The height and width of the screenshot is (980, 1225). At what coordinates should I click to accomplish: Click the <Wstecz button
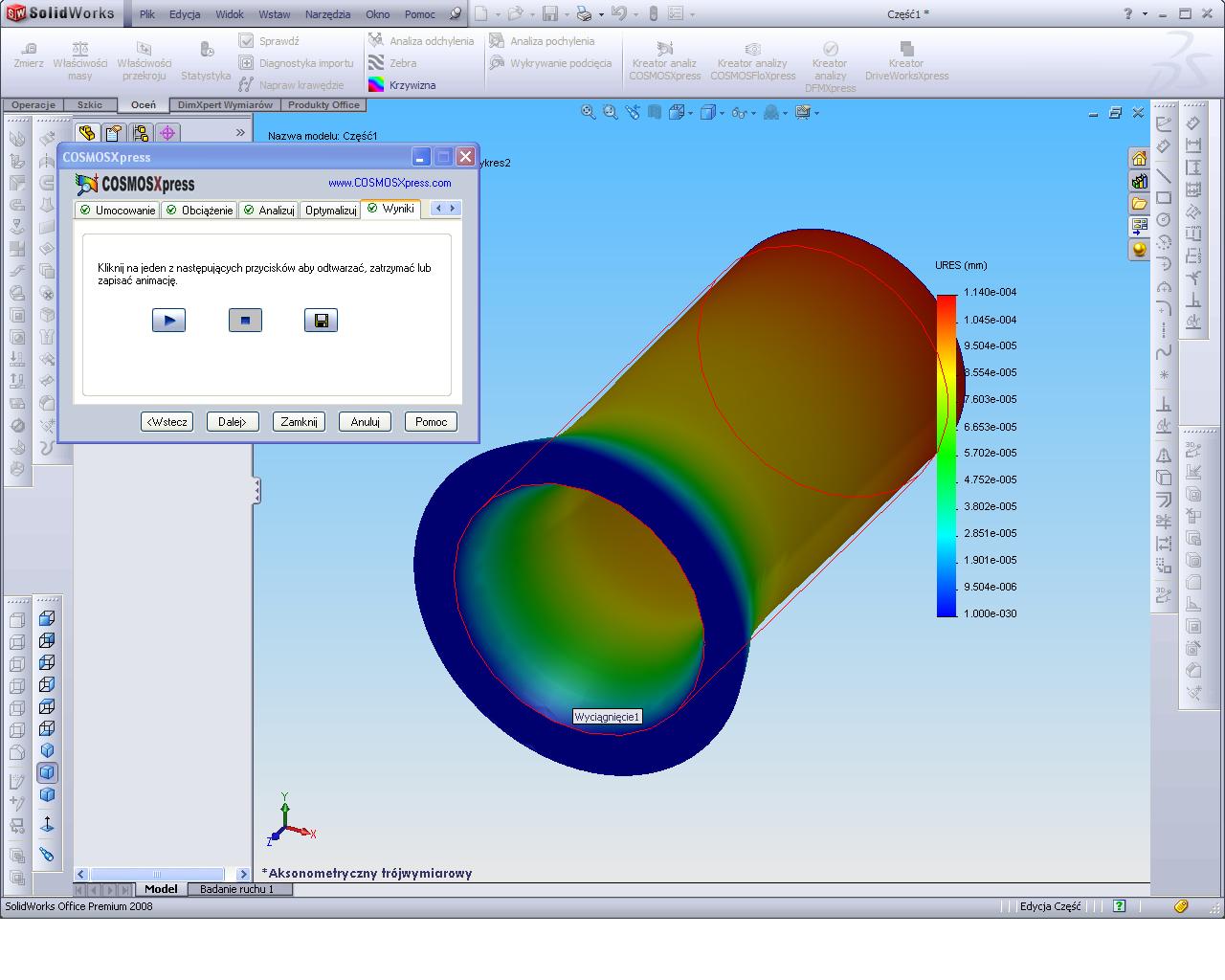click(x=167, y=422)
